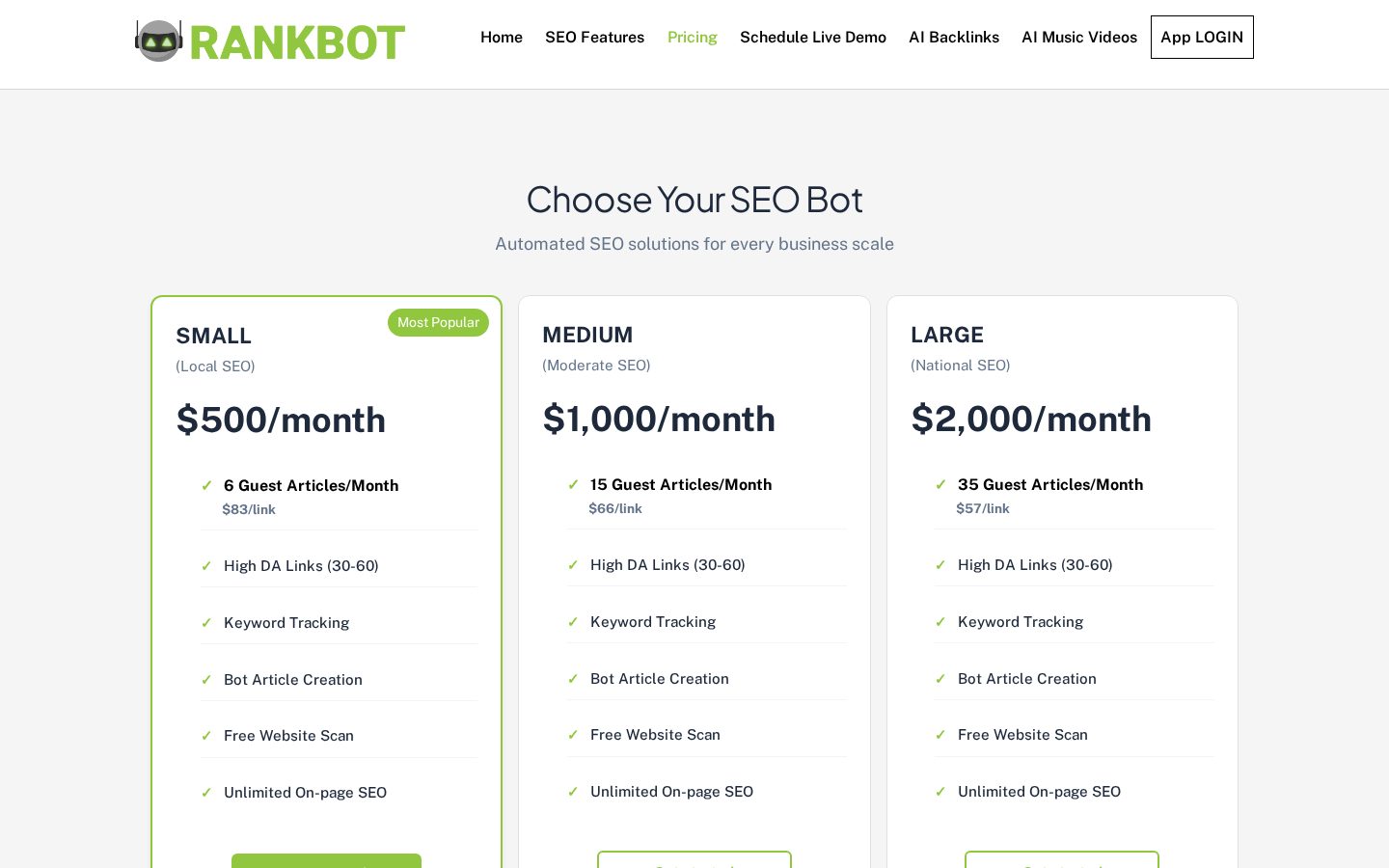Click checkmark beside Free Website Scan in LARGE plan
The image size is (1389, 868).
click(x=940, y=734)
